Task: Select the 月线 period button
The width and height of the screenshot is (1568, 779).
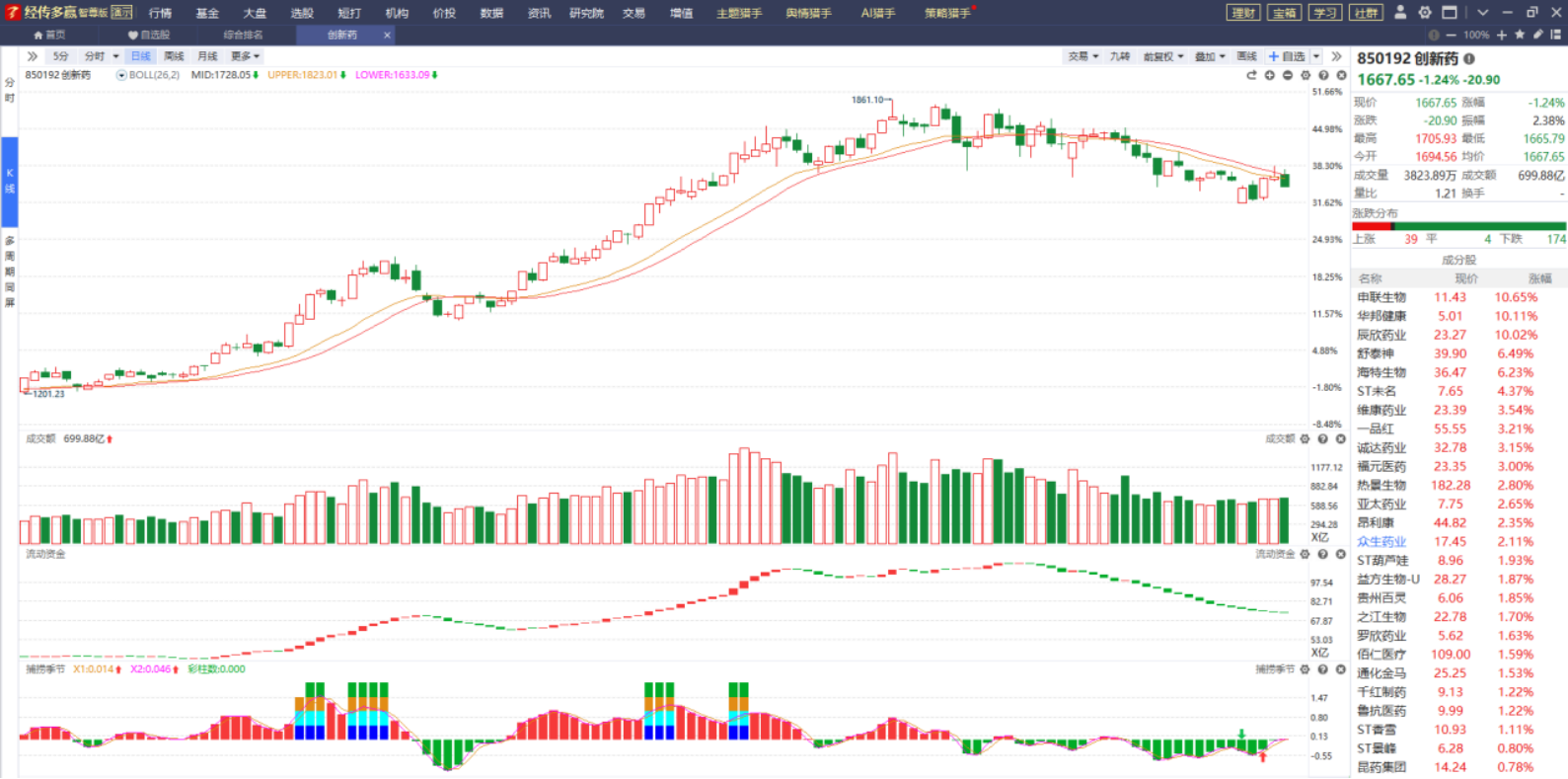Action: coord(207,56)
